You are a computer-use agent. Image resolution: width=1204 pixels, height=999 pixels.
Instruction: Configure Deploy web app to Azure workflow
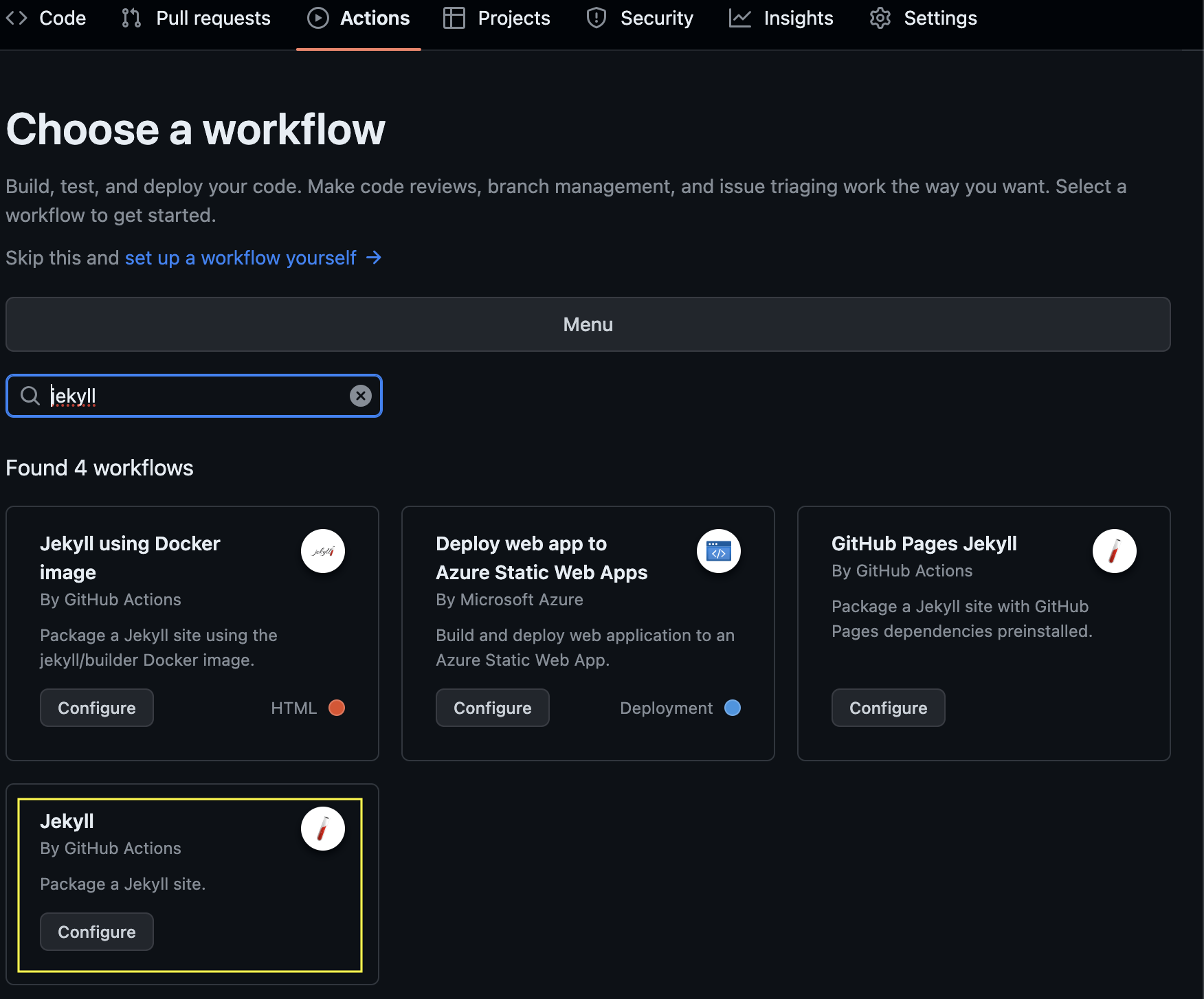[493, 708]
